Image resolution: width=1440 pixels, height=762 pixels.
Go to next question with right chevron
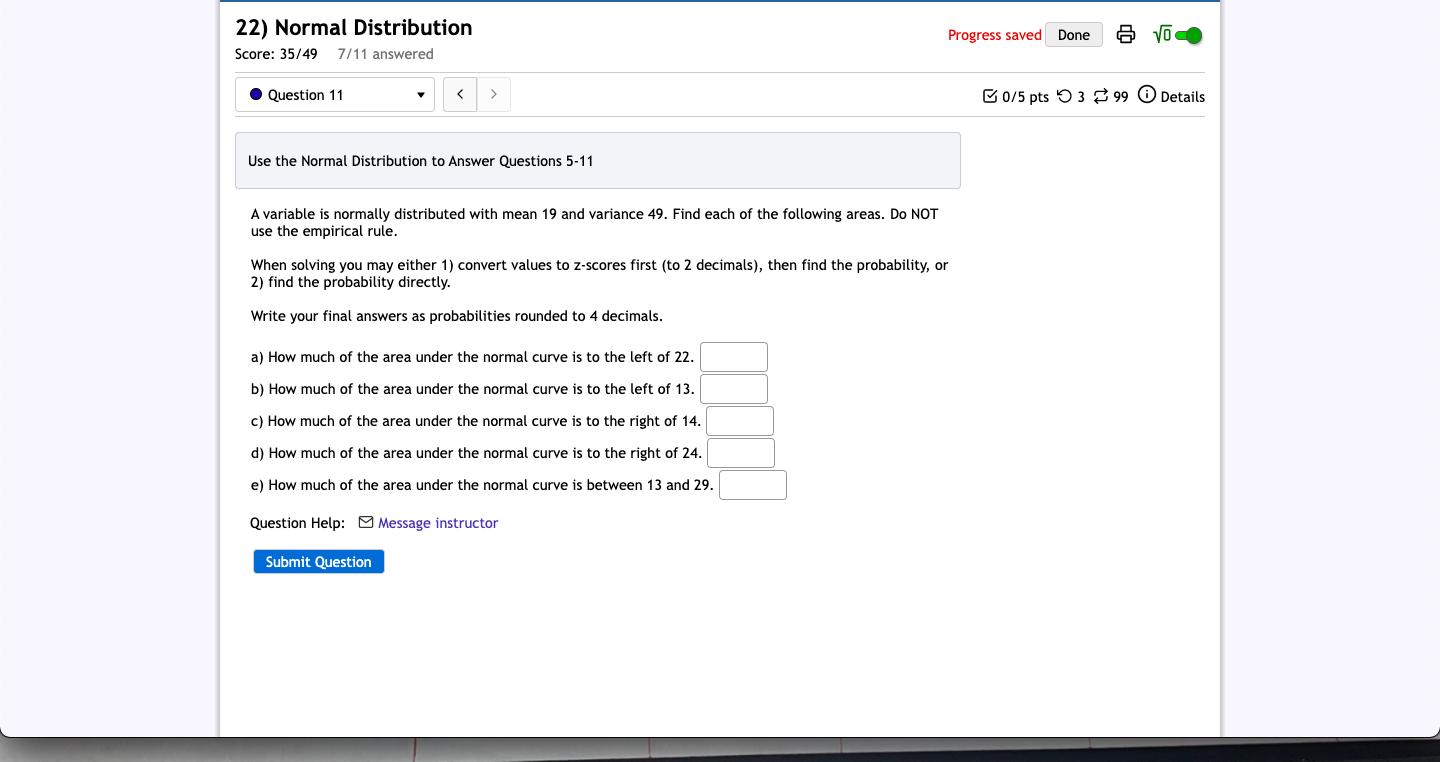[x=494, y=94]
